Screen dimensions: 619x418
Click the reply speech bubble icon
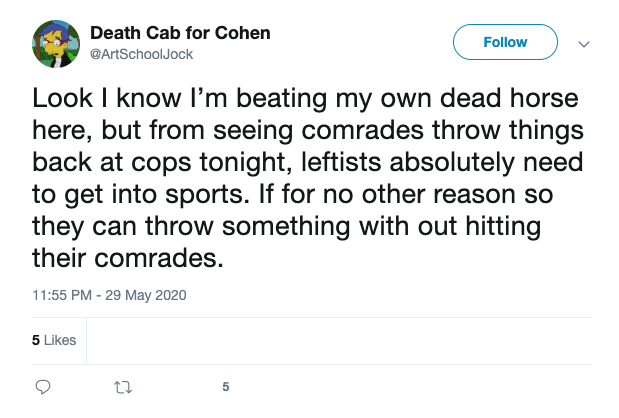(x=43, y=386)
